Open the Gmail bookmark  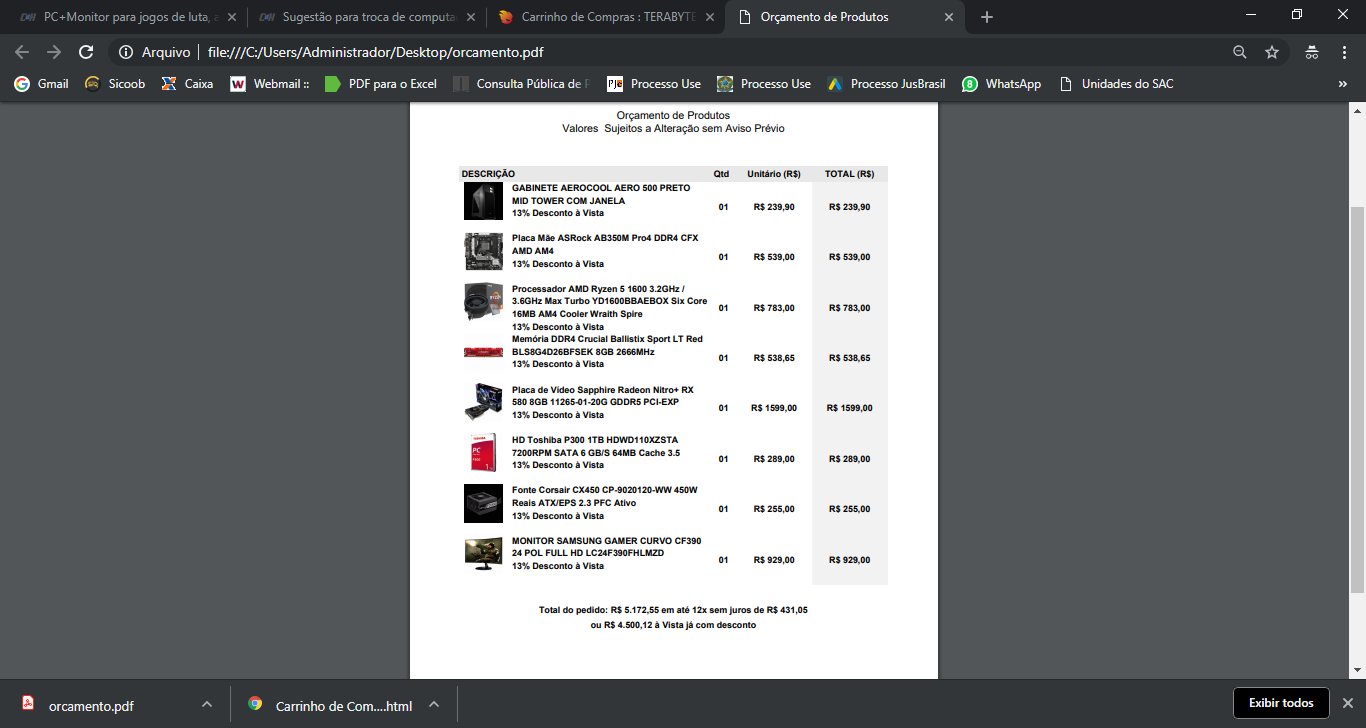coord(41,84)
